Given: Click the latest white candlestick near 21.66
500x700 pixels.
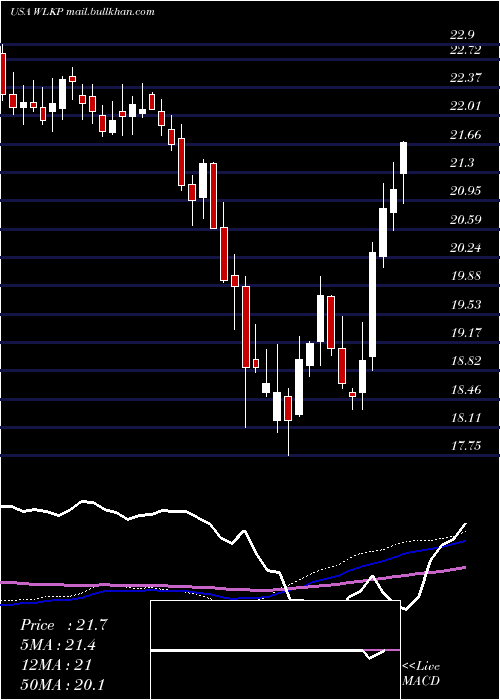Looking at the screenshot, I should point(404,158).
